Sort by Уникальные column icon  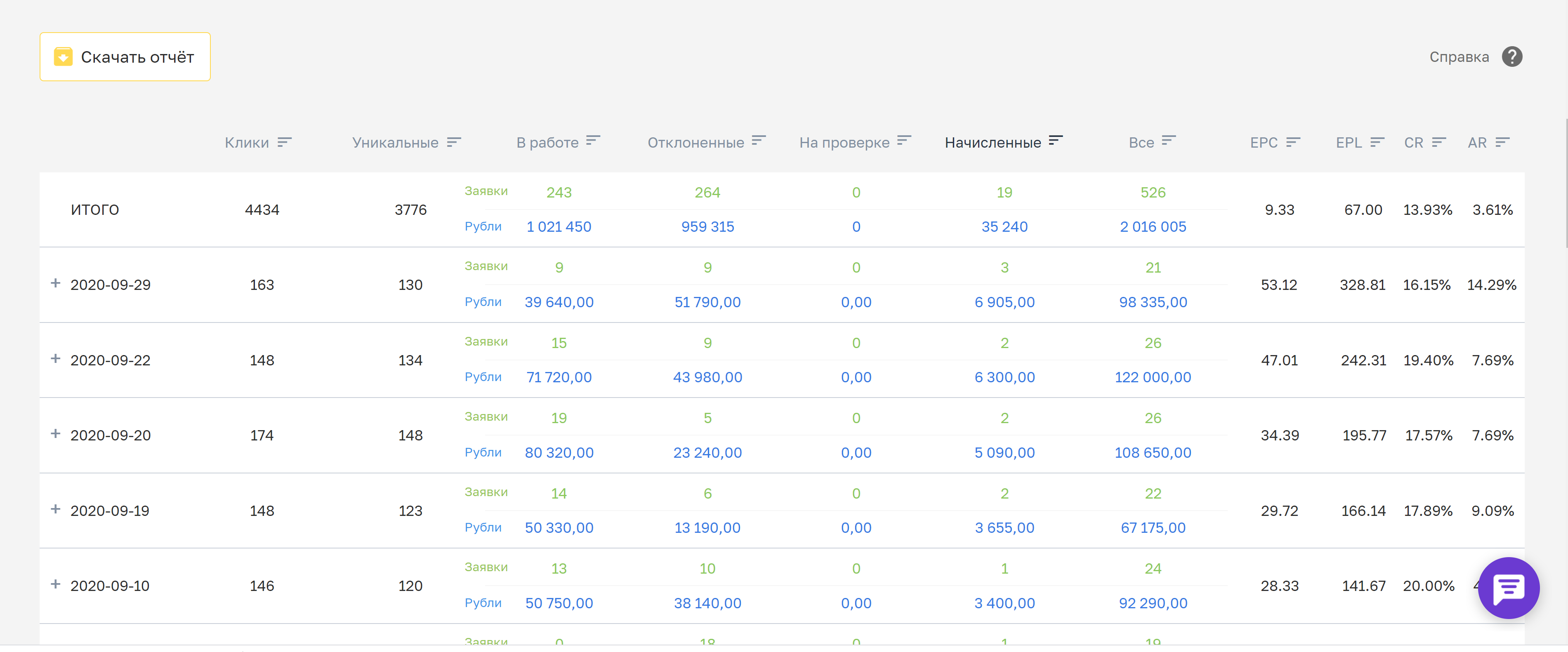coord(453,142)
